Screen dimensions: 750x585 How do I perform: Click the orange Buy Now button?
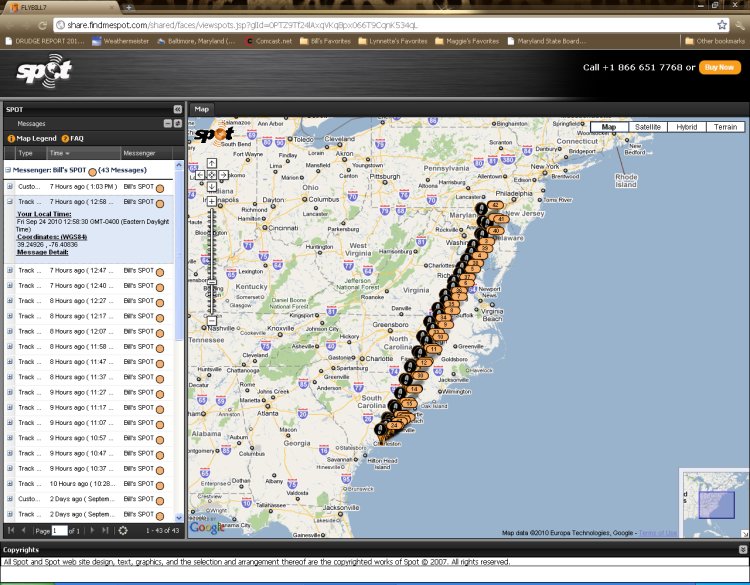pyautogui.click(x=719, y=67)
